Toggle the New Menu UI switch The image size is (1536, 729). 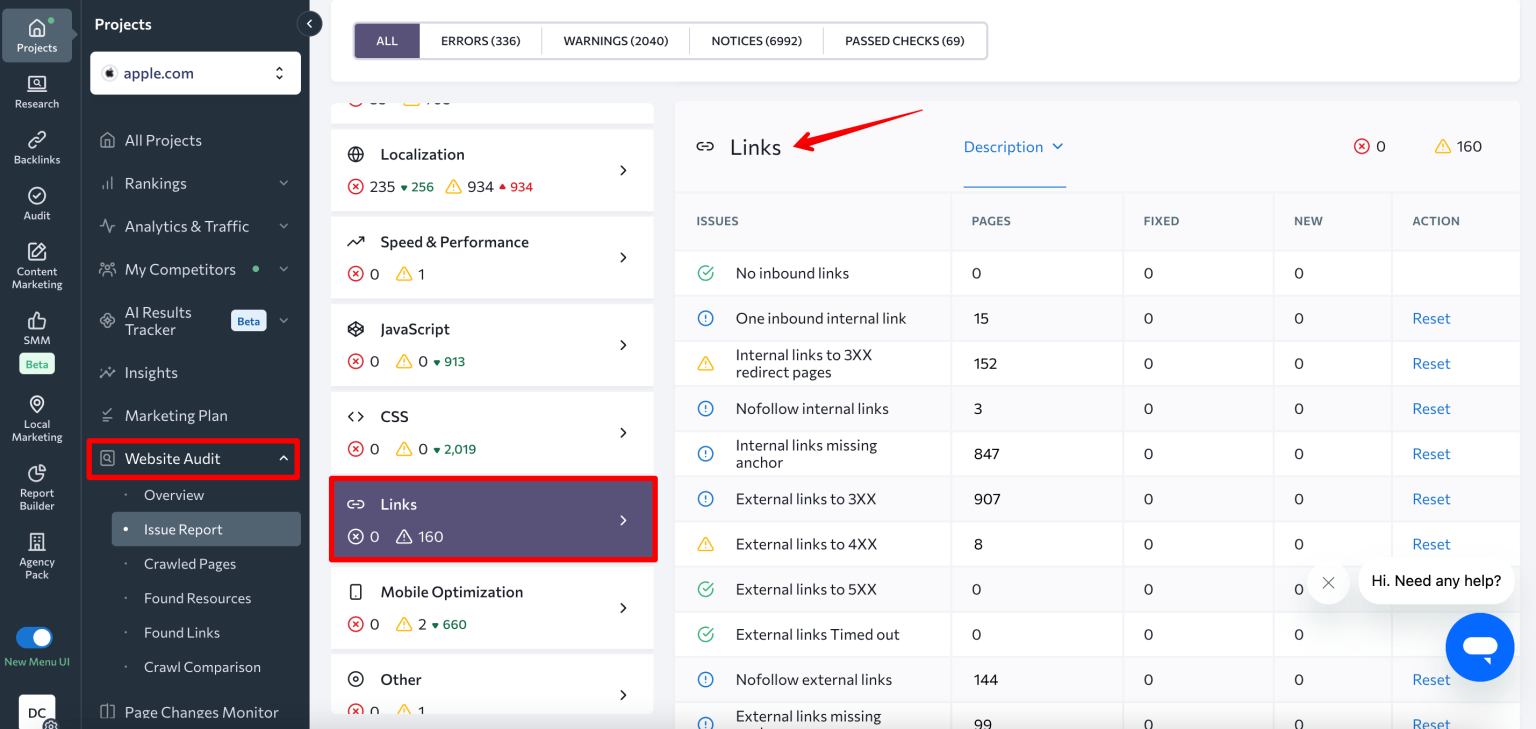click(35, 638)
